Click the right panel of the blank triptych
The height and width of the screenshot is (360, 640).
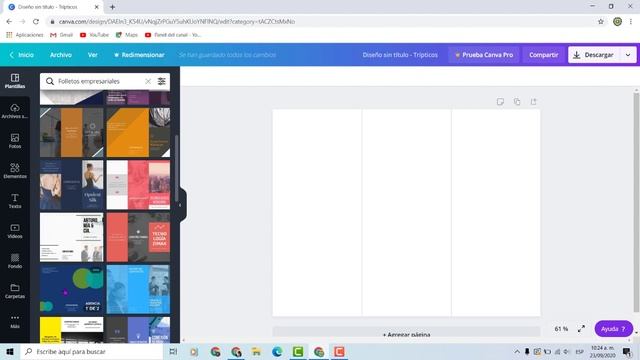tap(496, 213)
